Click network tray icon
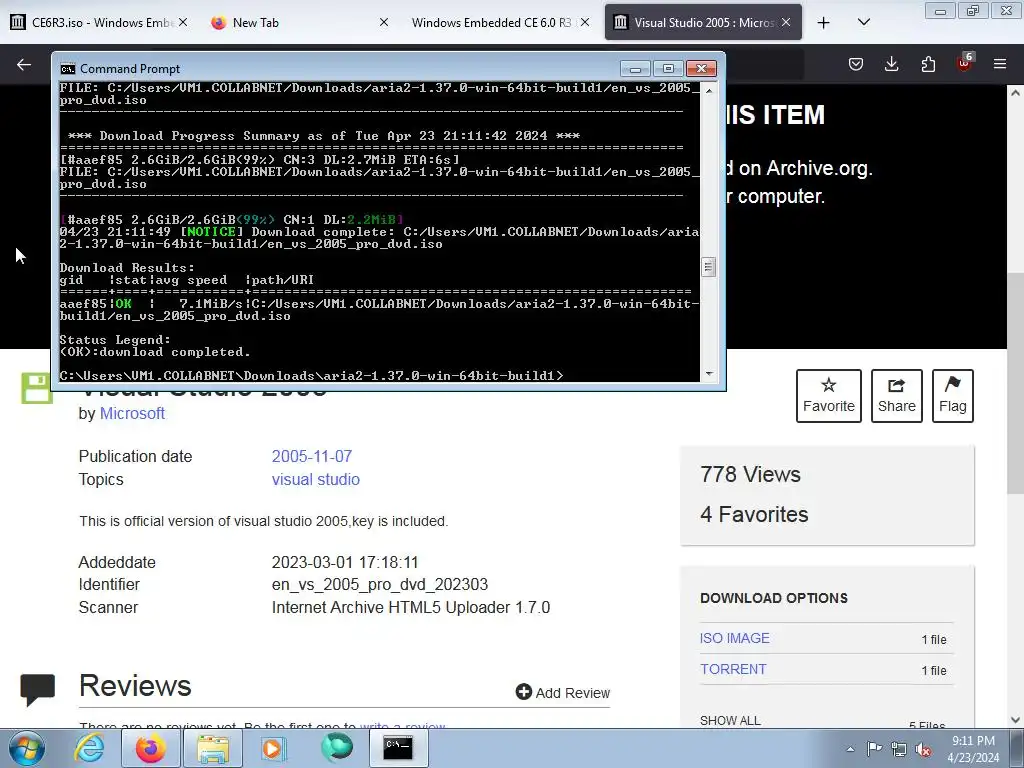This screenshot has height=768, width=1024. tap(899, 749)
